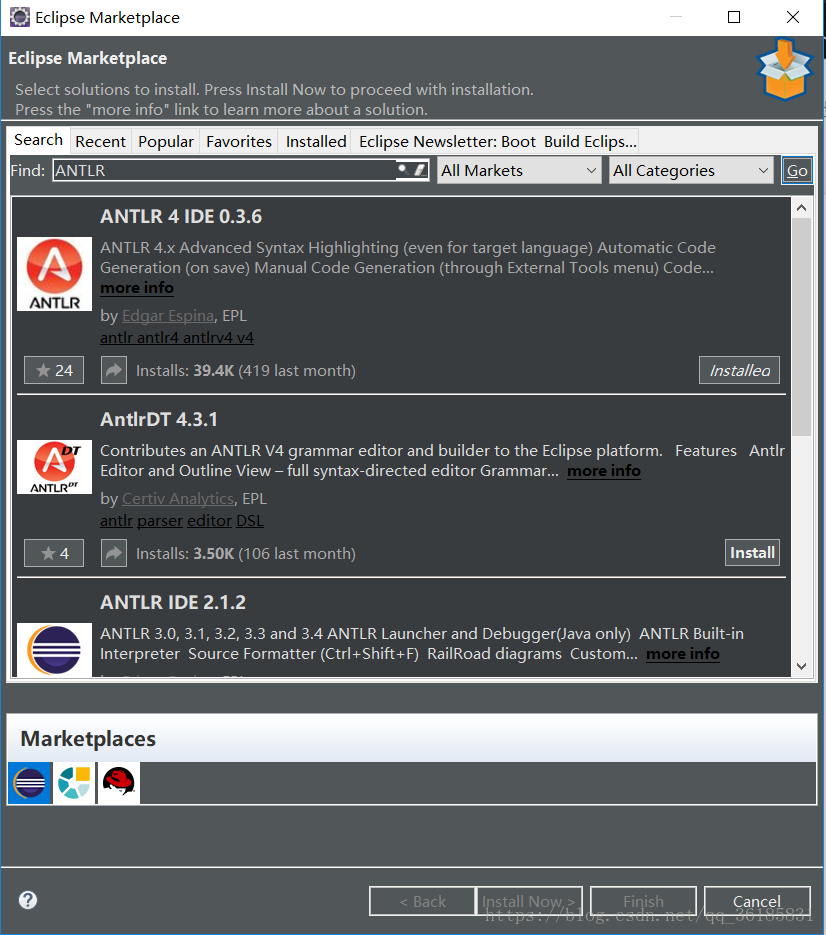This screenshot has height=935, width=826.
Task: Clear the Find field with eraser icon
Action: point(420,170)
